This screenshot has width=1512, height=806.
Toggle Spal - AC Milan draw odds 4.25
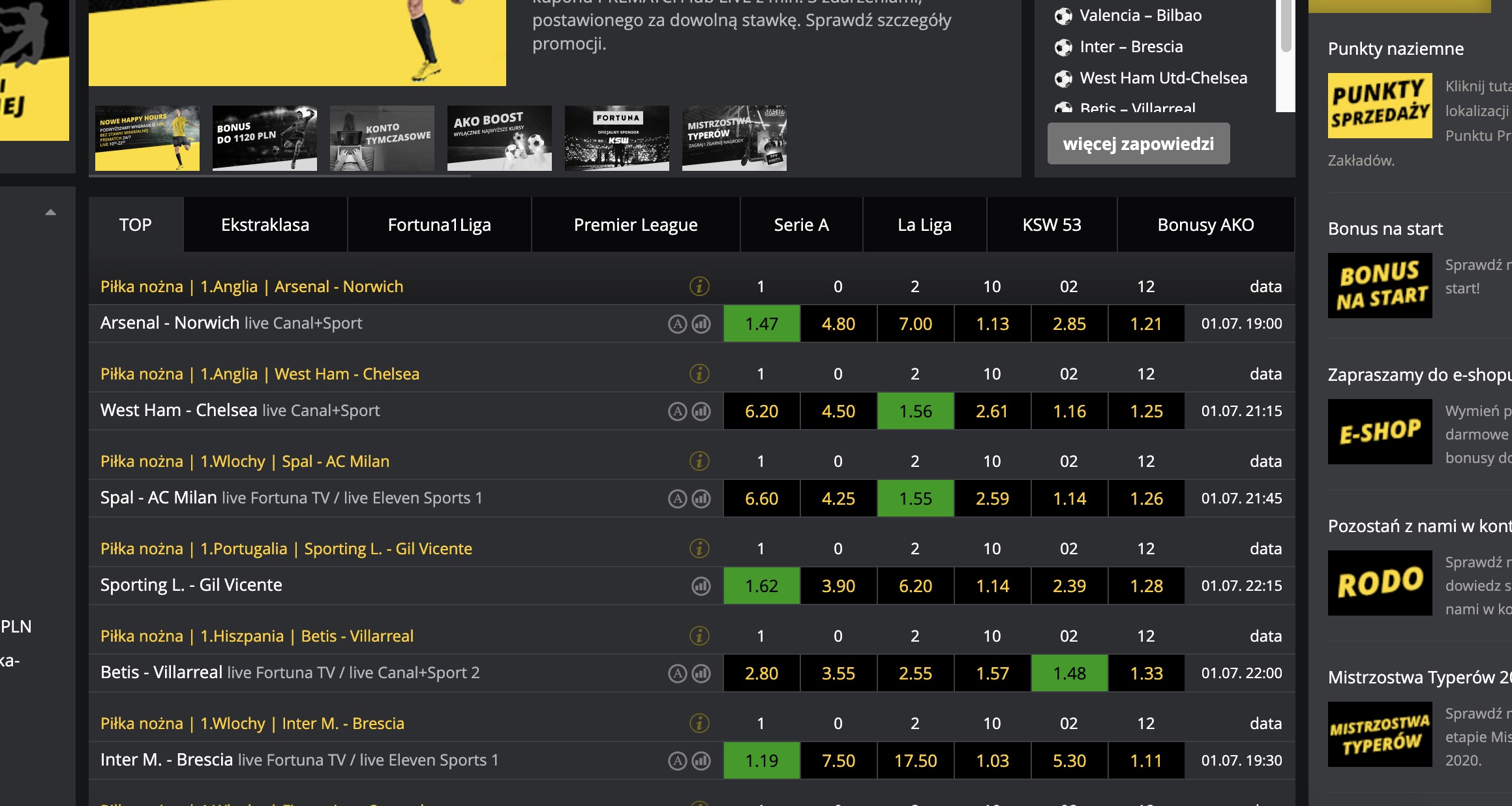click(839, 498)
